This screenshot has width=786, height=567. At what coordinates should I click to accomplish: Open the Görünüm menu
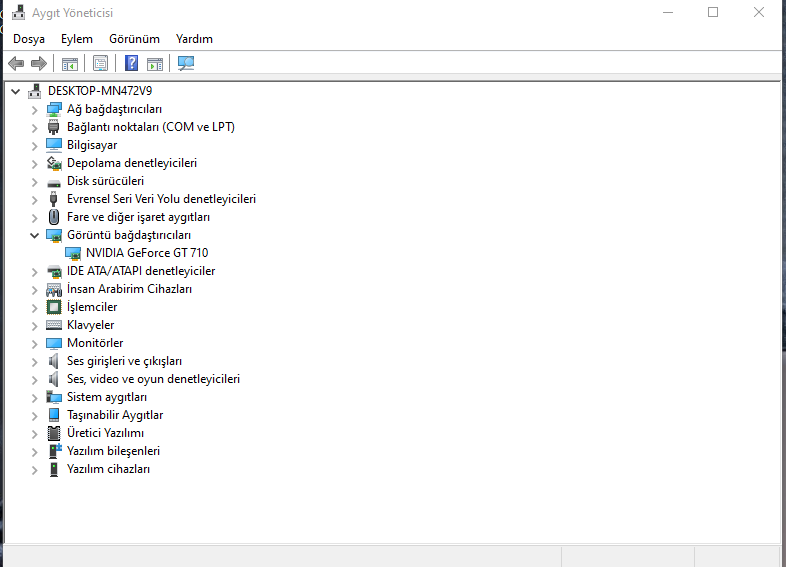(x=134, y=39)
